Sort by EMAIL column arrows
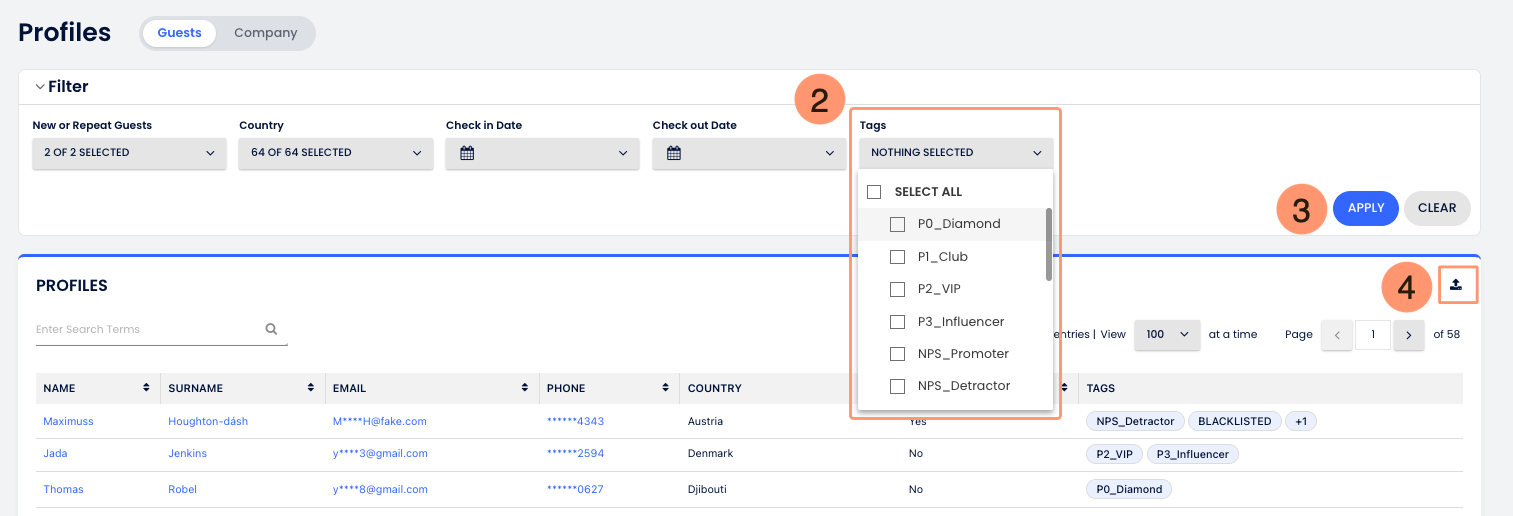Viewport: 1513px width, 516px height. [x=525, y=388]
